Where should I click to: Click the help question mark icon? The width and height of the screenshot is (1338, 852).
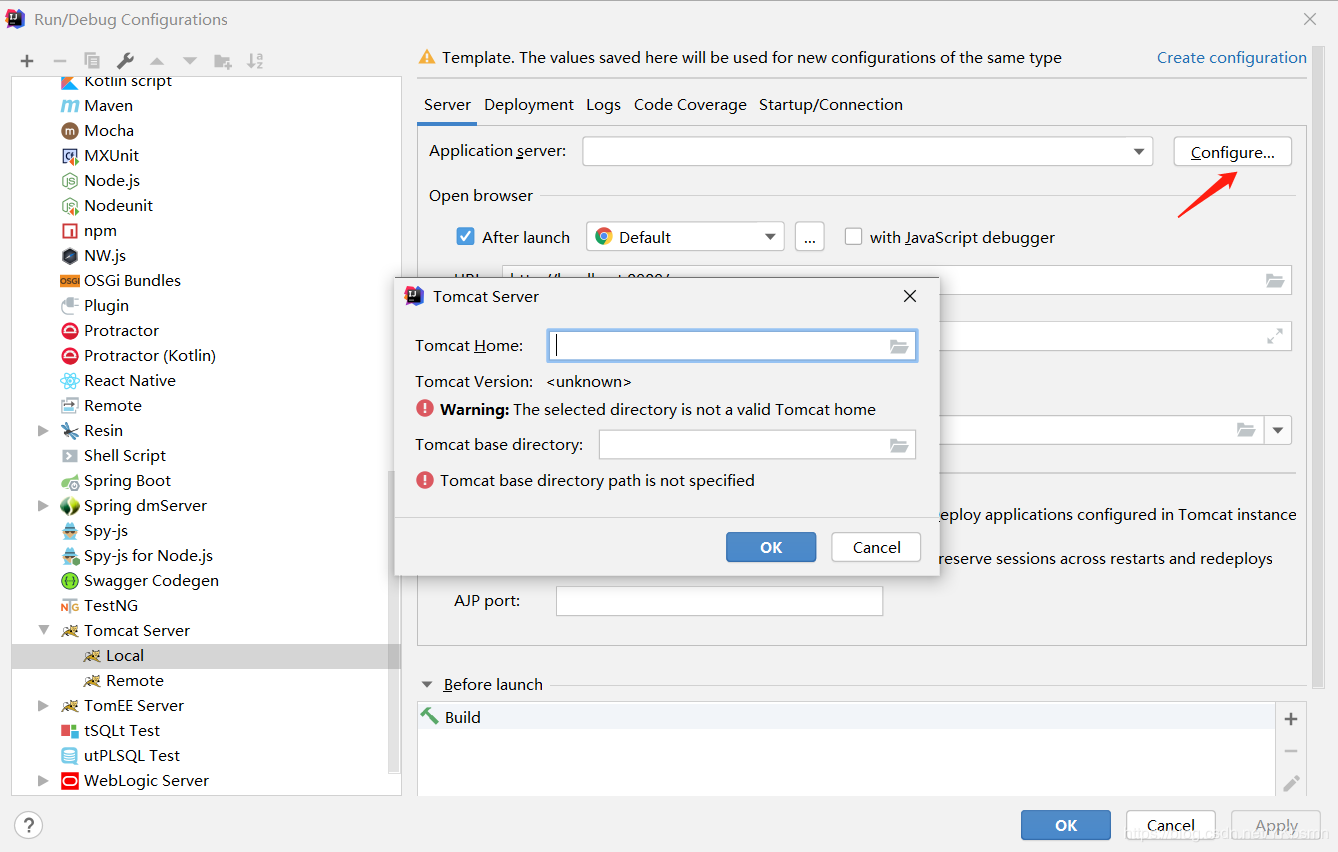point(29,825)
